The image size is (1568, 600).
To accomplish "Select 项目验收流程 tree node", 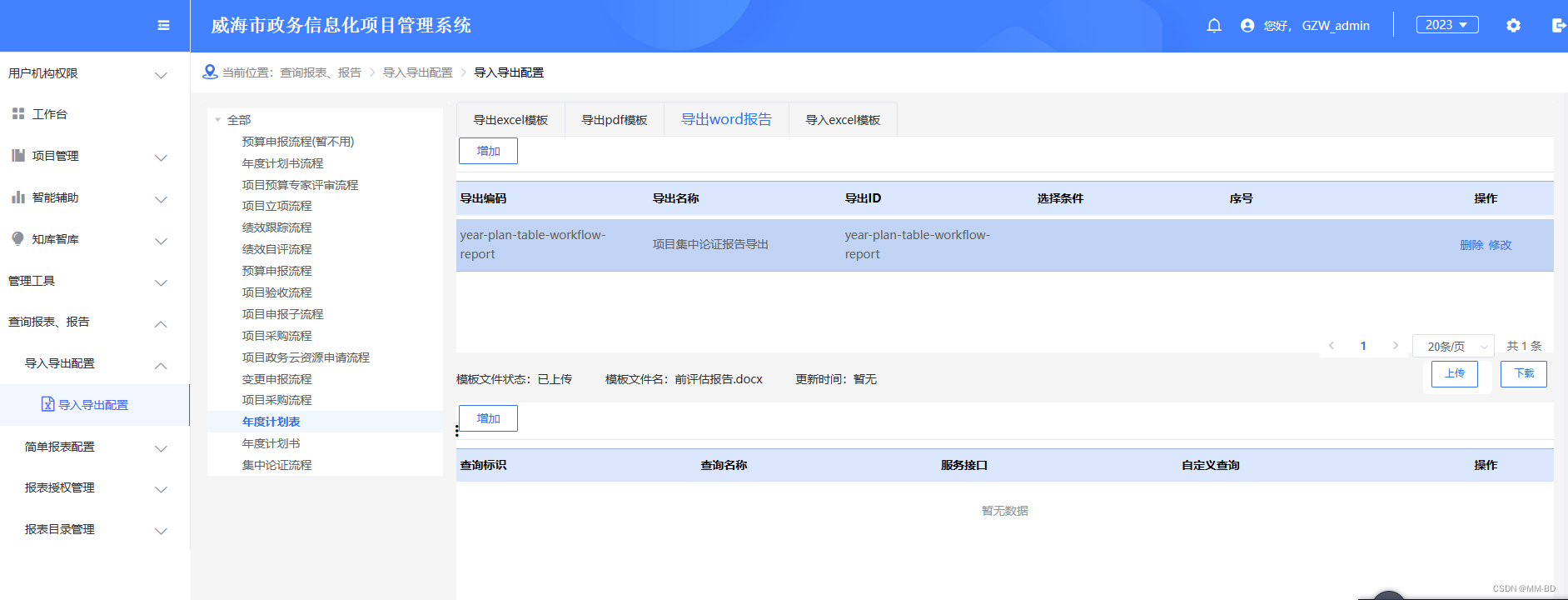I will click(x=276, y=292).
